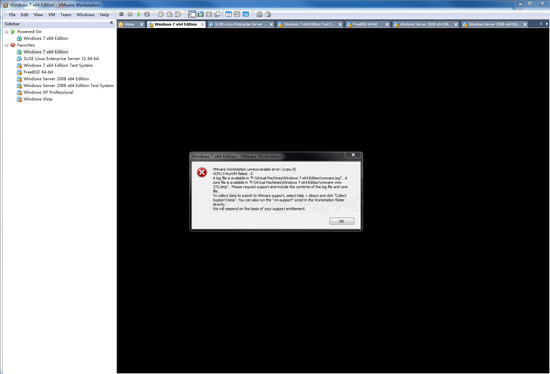Close the FreeBSD 64-bit tab

tap(387, 24)
